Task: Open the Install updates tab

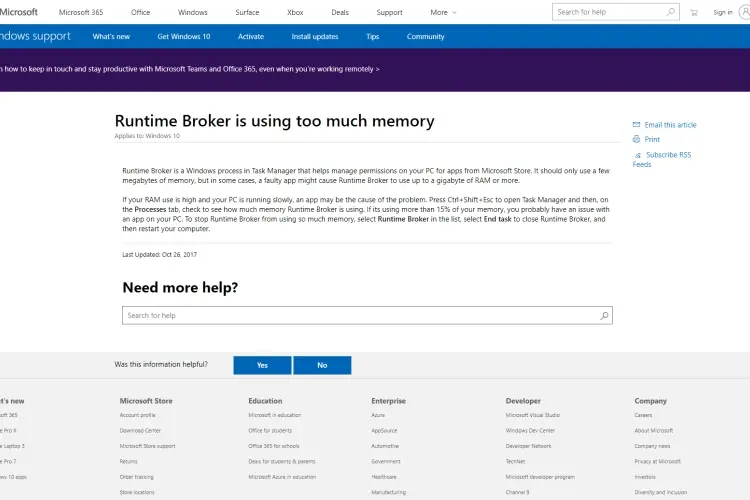Action: coord(315,36)
